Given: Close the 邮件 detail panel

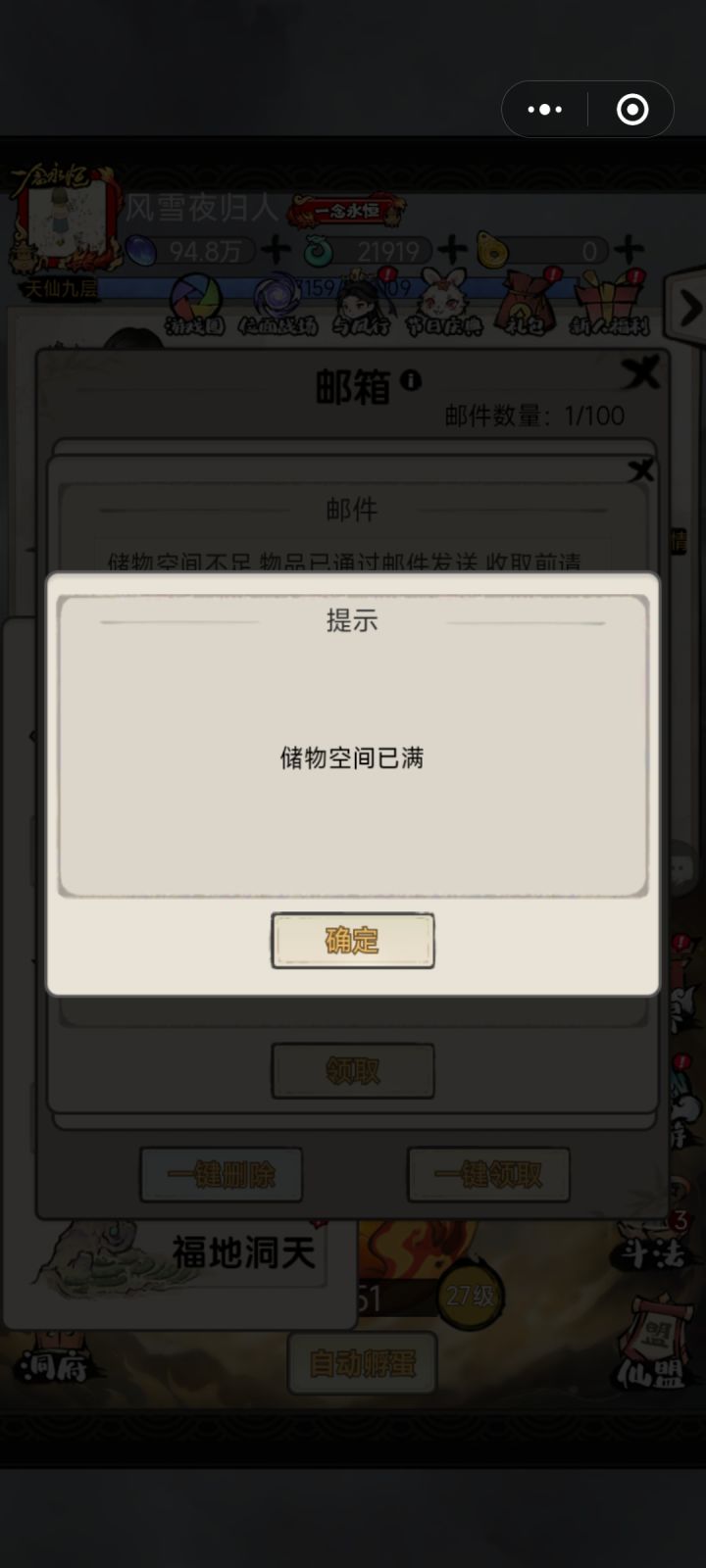Looking at the screenshot, I should tap(640, 471).
